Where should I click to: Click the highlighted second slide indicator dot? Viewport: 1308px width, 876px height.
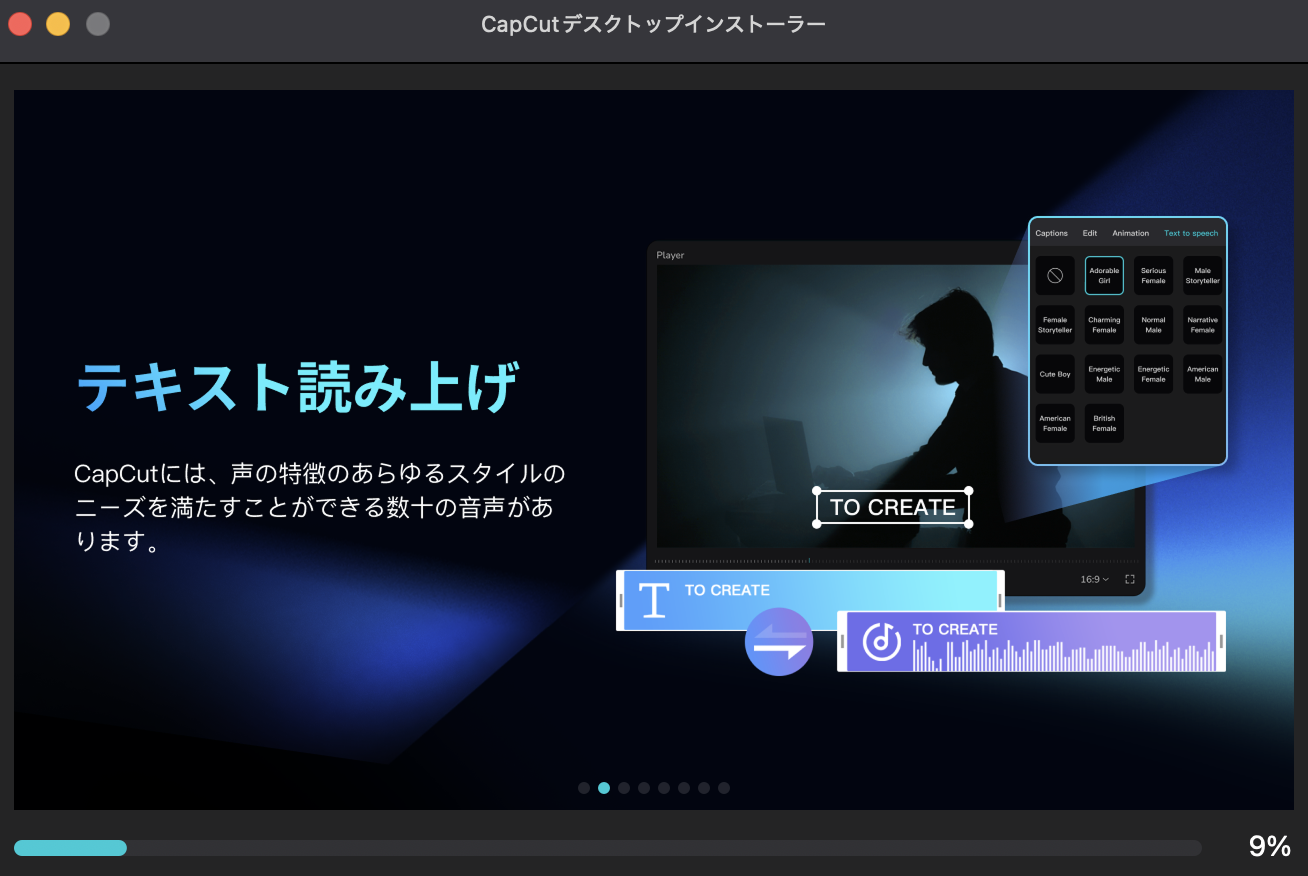pyautogui.click(x=604, y=788)
